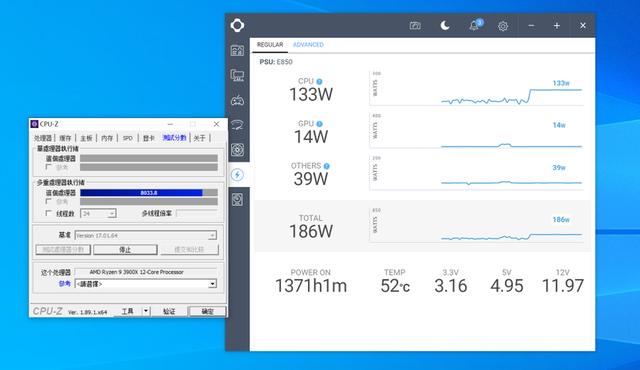640x370 pixels.
Task: Click the lightning power icon in sidebar
Action: 238,175
